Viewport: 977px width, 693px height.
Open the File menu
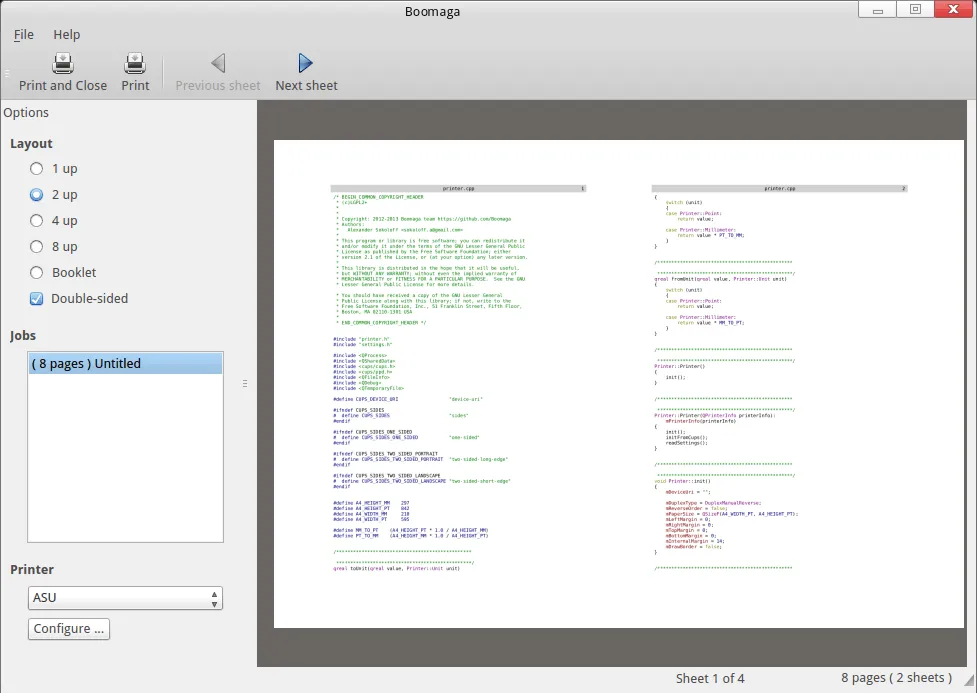click(x=23, y=34)
